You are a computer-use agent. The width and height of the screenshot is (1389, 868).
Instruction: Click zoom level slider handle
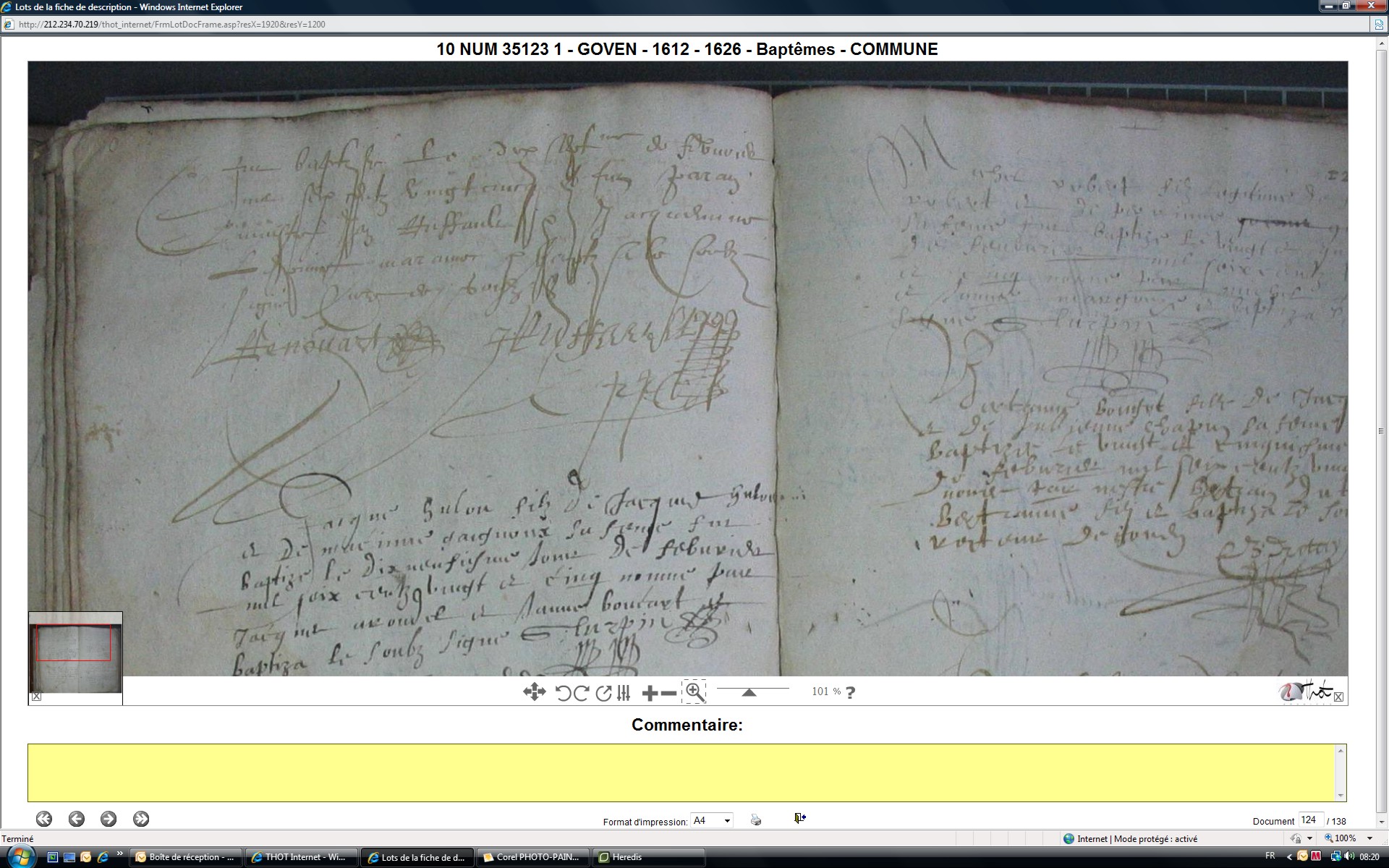click(x=749, y=692)
